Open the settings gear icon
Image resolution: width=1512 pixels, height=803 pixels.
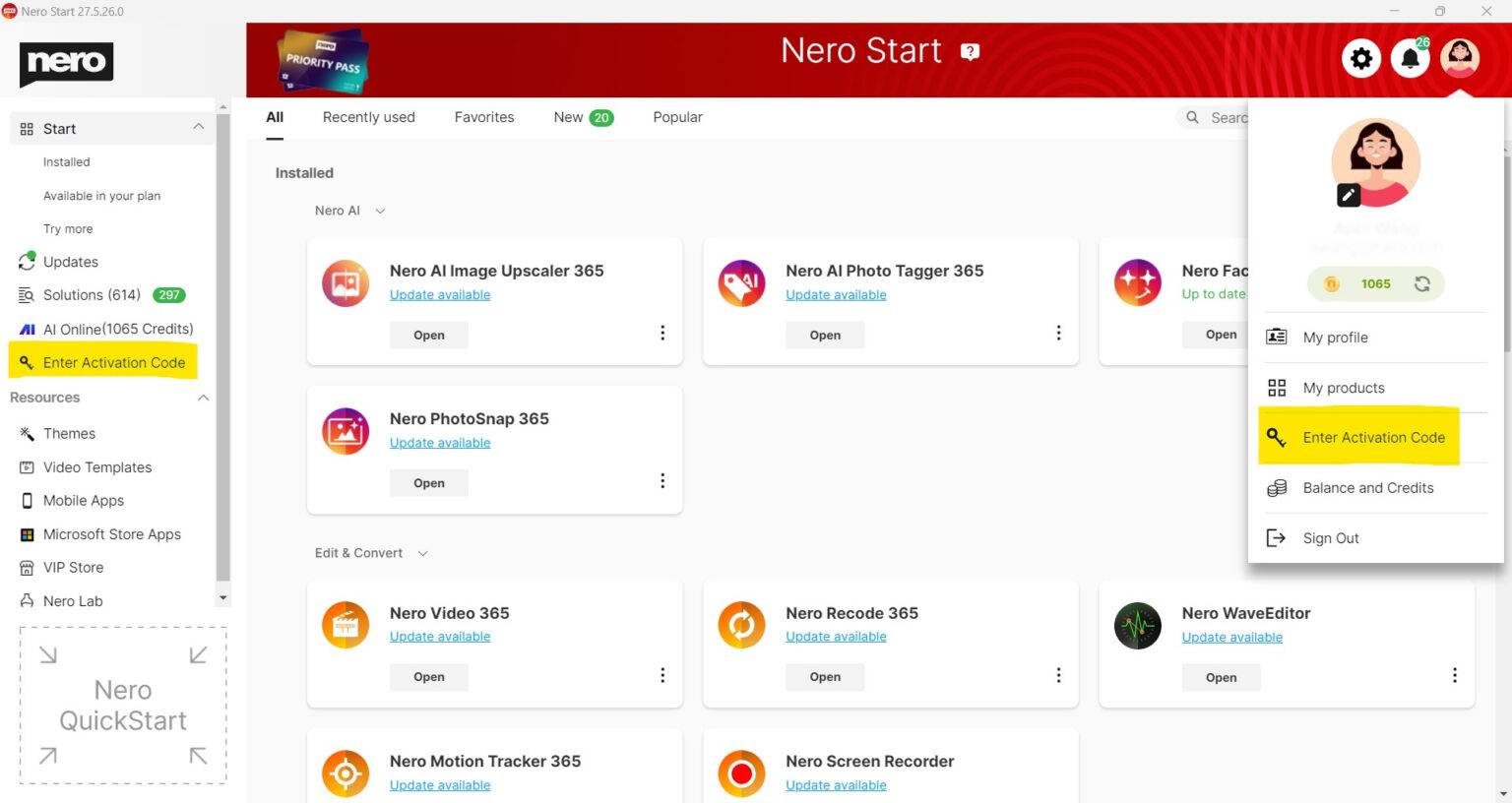(x=1360, y=58)
